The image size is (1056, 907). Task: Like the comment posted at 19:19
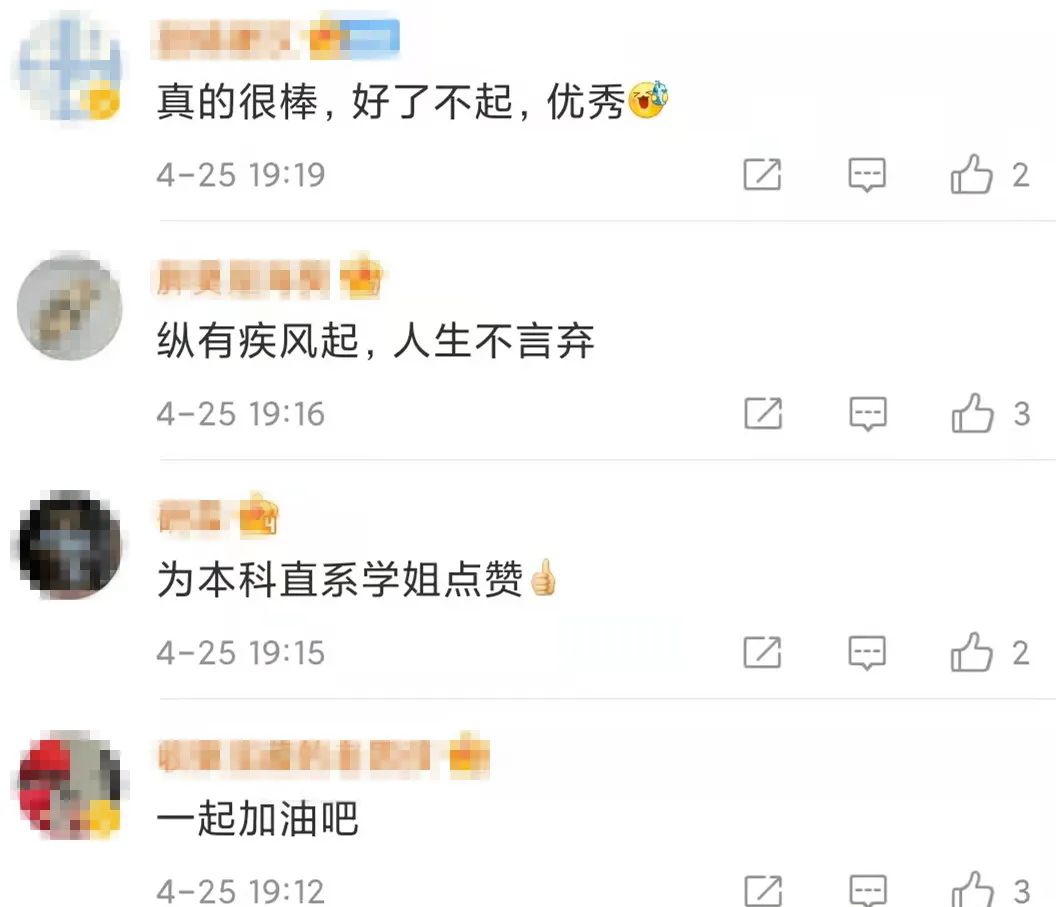[971, 174]
